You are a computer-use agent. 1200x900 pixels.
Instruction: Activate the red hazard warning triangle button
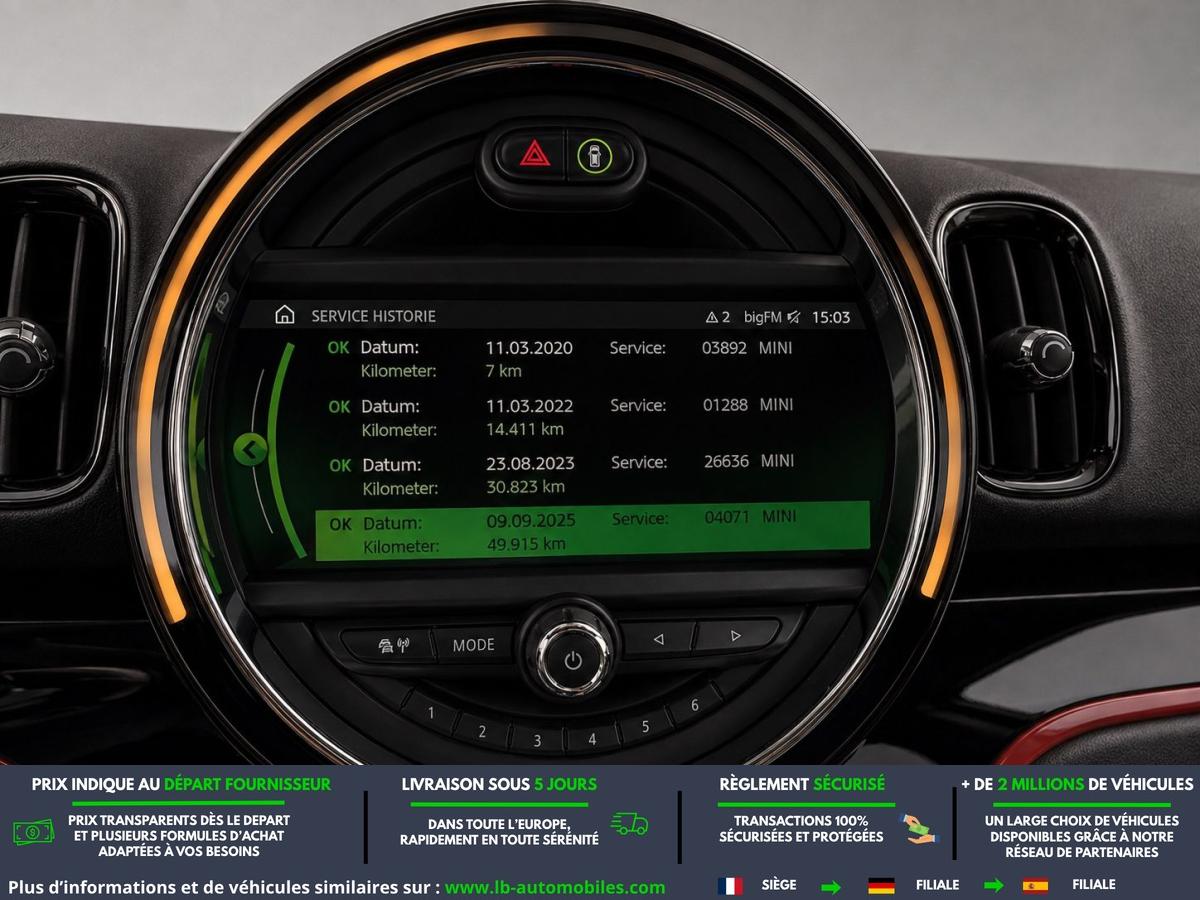coord(535,155)
